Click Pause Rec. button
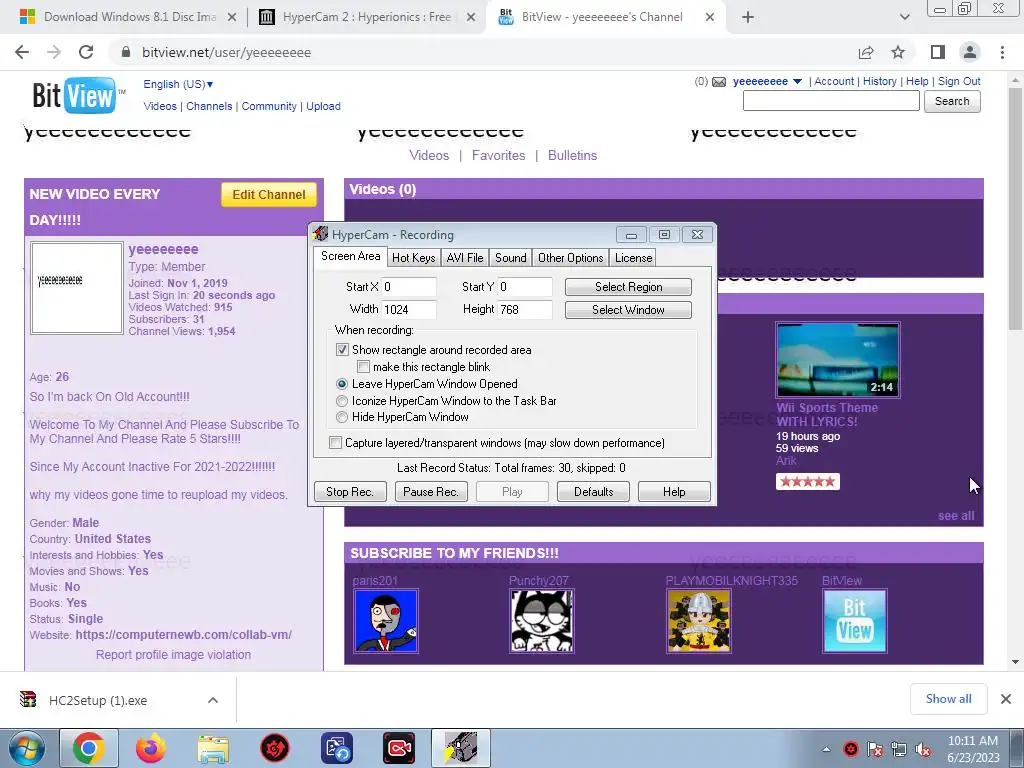Screen dimensions: 1024x768 431,492
